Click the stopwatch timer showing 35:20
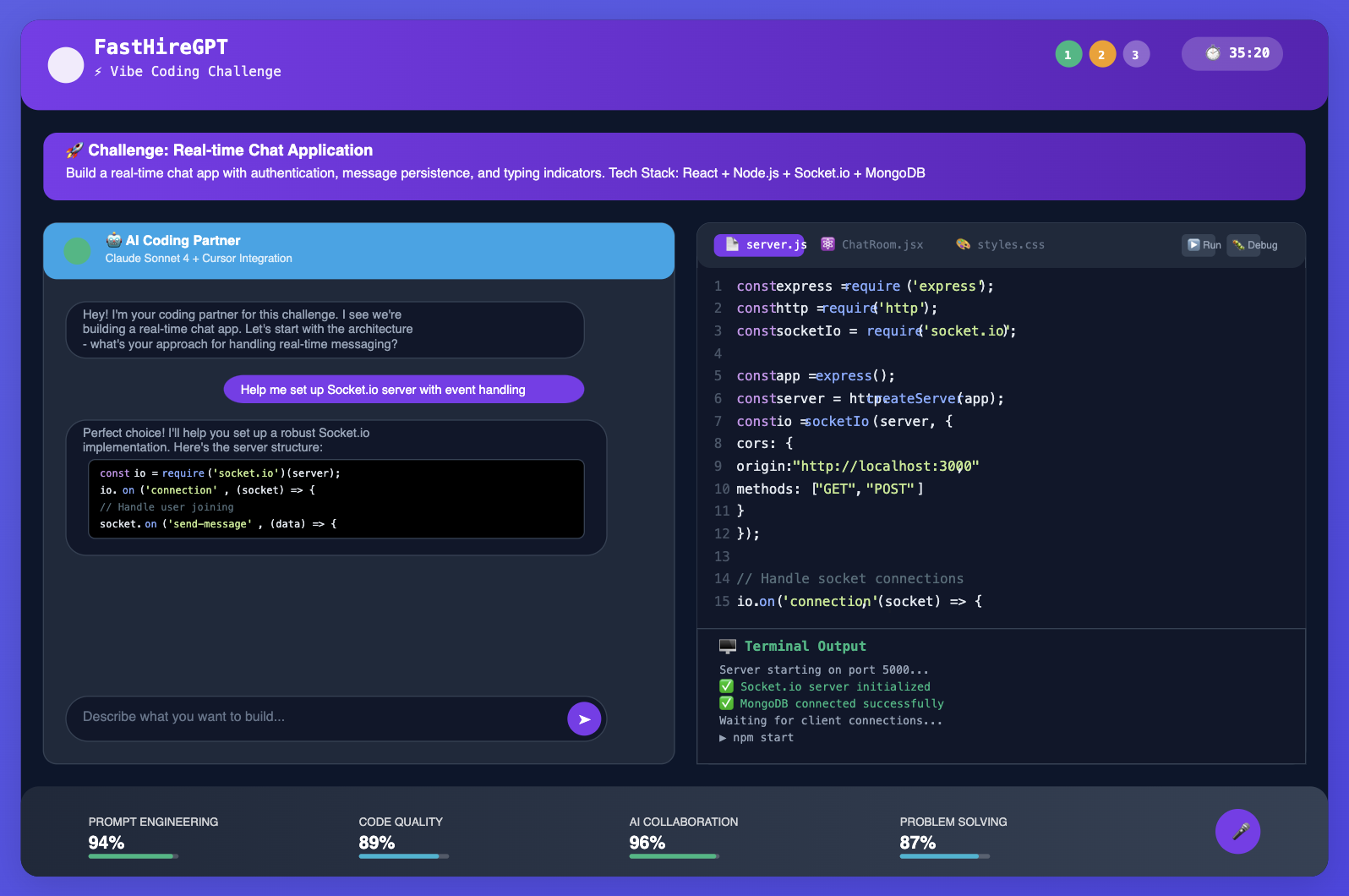This screenshot has width=1349, height=896. [x=1232, y=53]
